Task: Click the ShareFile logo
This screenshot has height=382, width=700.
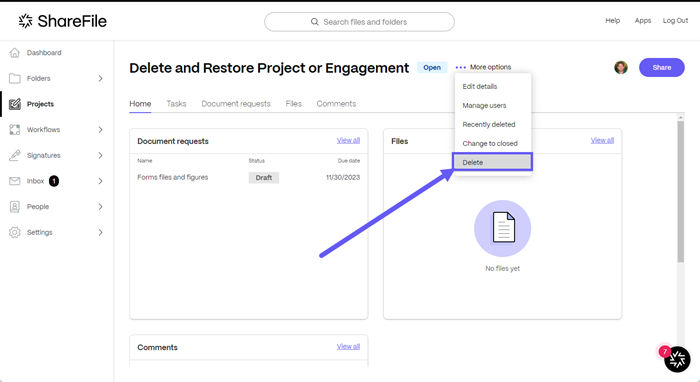Action: 62,21
